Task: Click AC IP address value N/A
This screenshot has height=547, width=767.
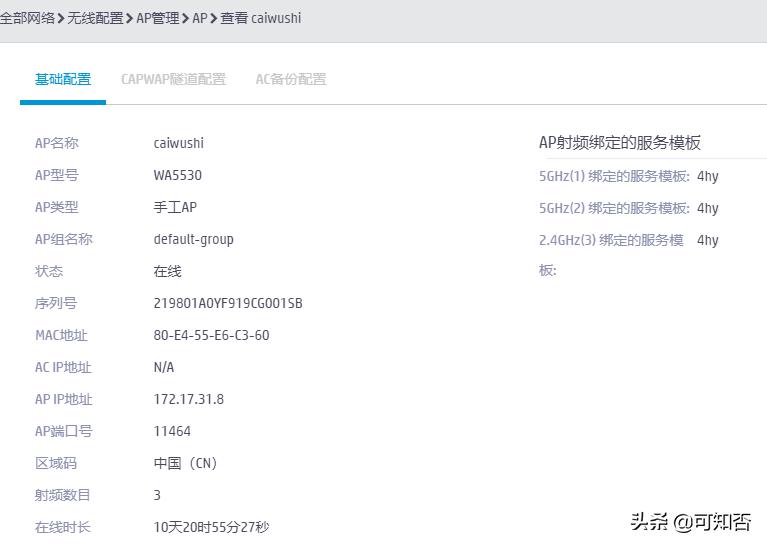Action: (x=164, y=367)
